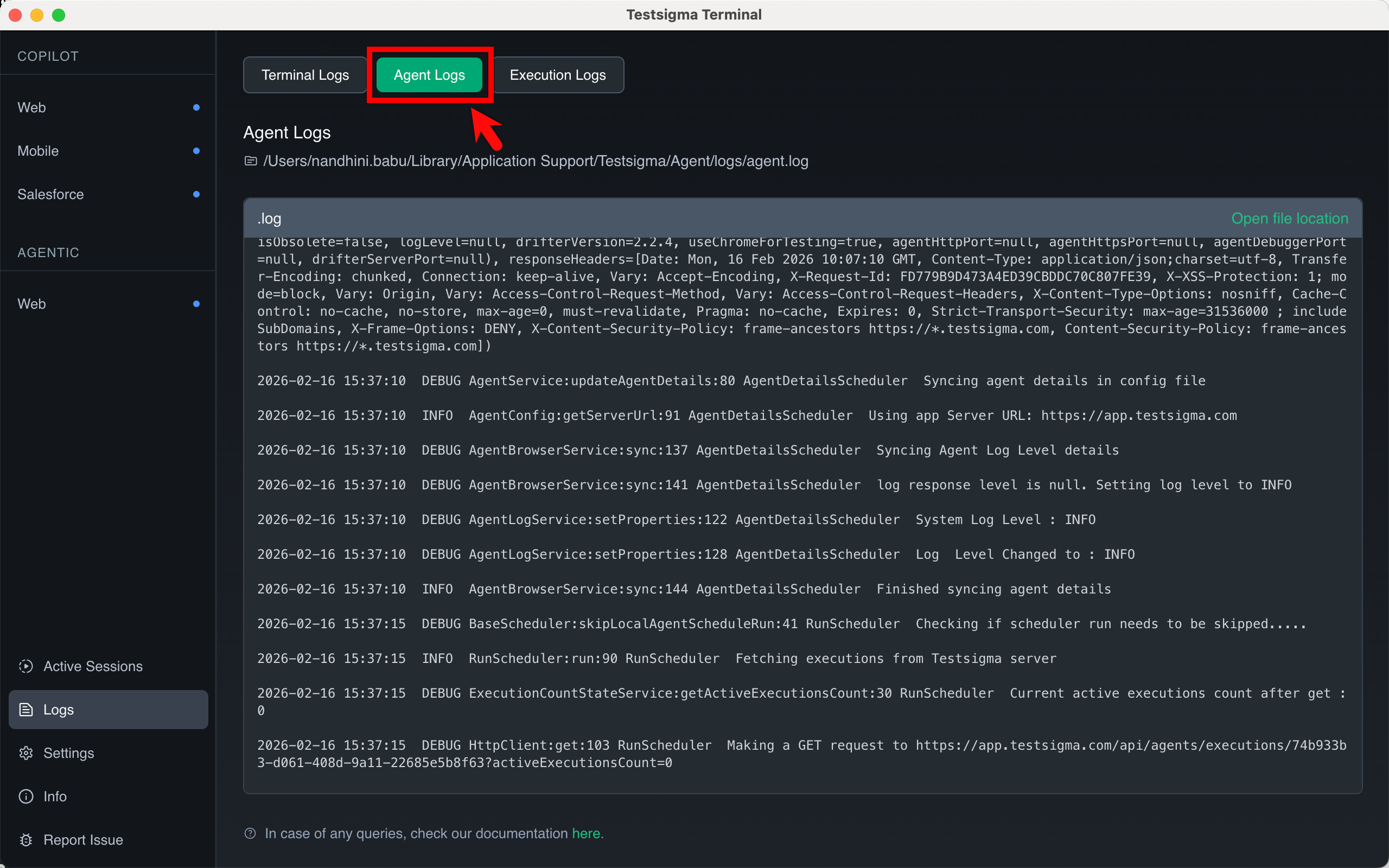Image resolution: width=1389 pixels, height=868 pixels.
Task: Open documentation via the 'here' link
Action: (587, 834)
